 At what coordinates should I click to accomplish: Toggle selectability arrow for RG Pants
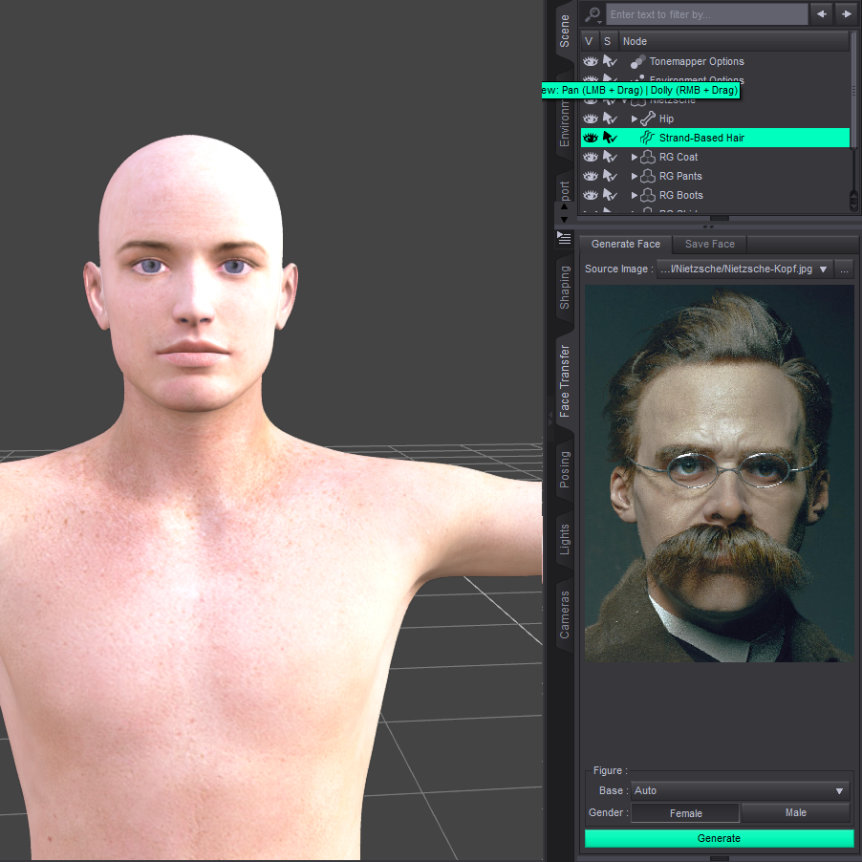[x=610, y=176]
